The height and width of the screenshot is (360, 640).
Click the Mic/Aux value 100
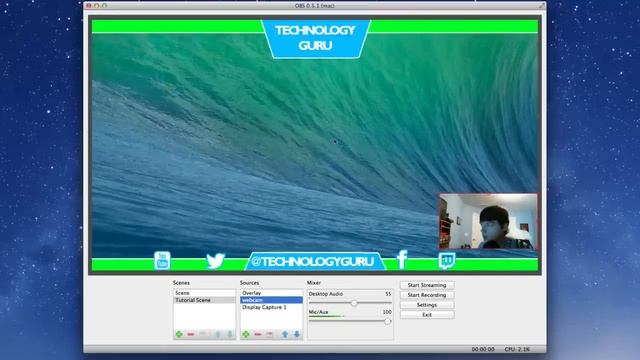[x=387, y=312]
